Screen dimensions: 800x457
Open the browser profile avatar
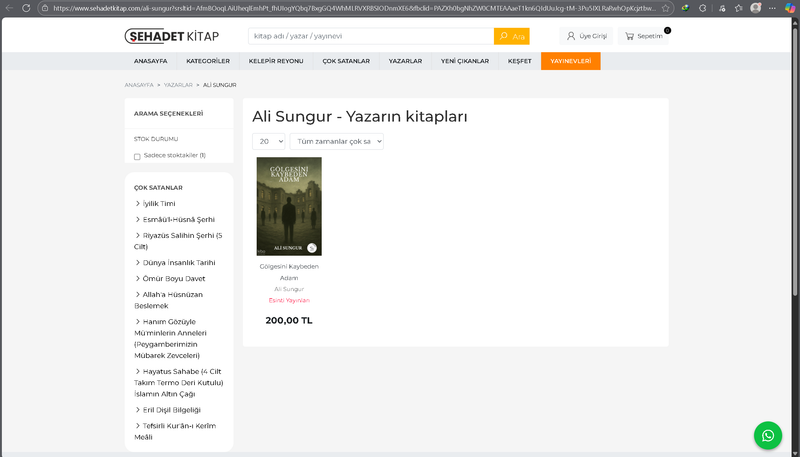click(x=756, y=8)
